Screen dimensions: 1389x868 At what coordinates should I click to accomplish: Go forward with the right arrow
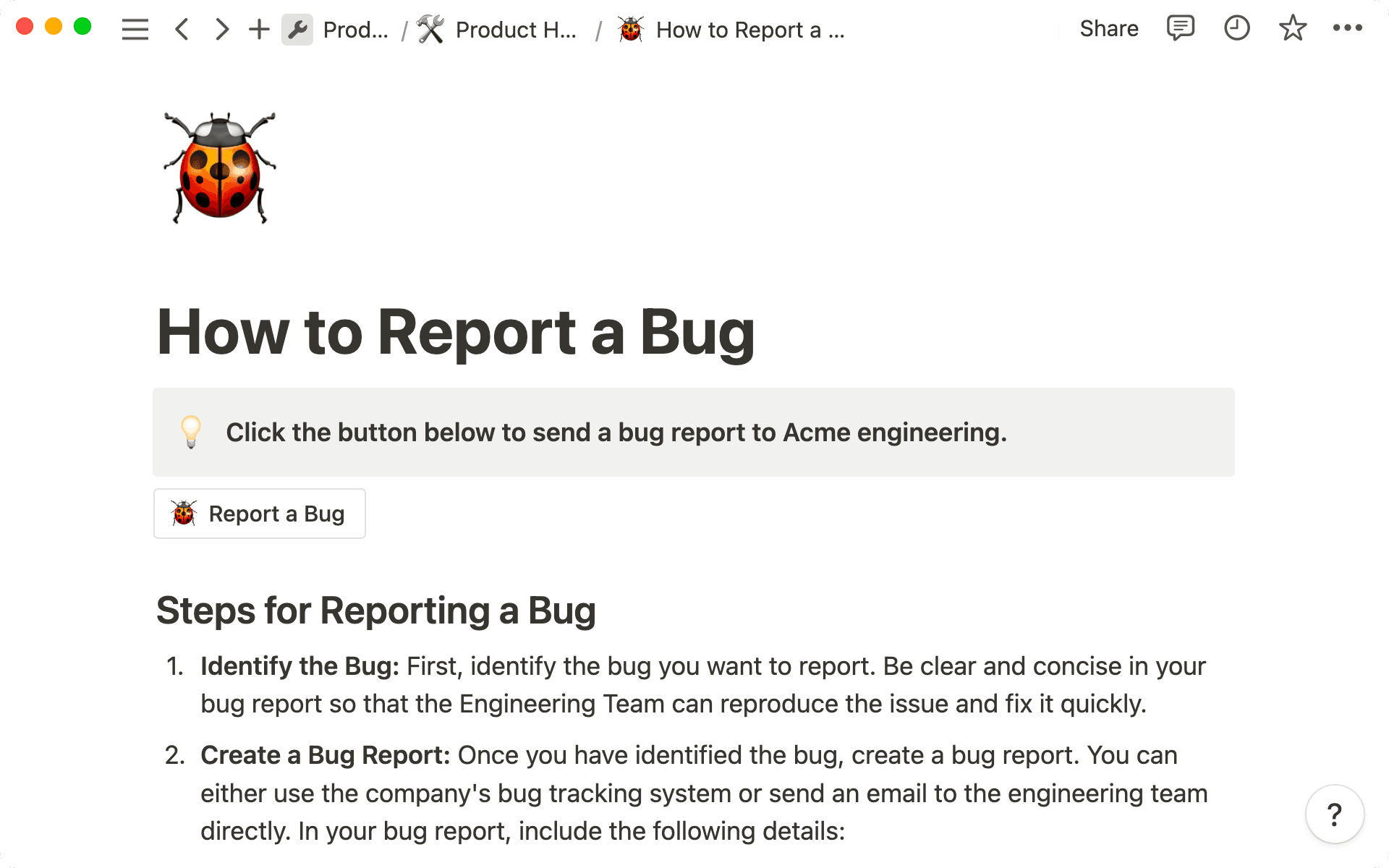[x=221, y=30]
